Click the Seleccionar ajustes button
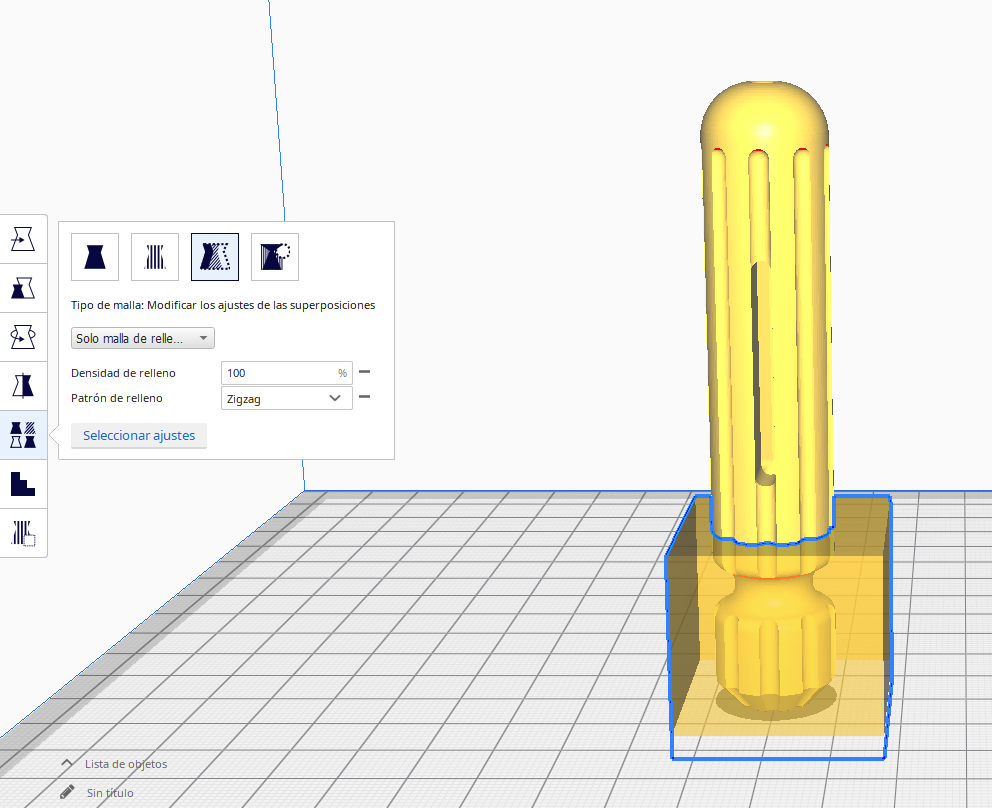The height and width of the screenshot is (808, 992). (138, 435)
